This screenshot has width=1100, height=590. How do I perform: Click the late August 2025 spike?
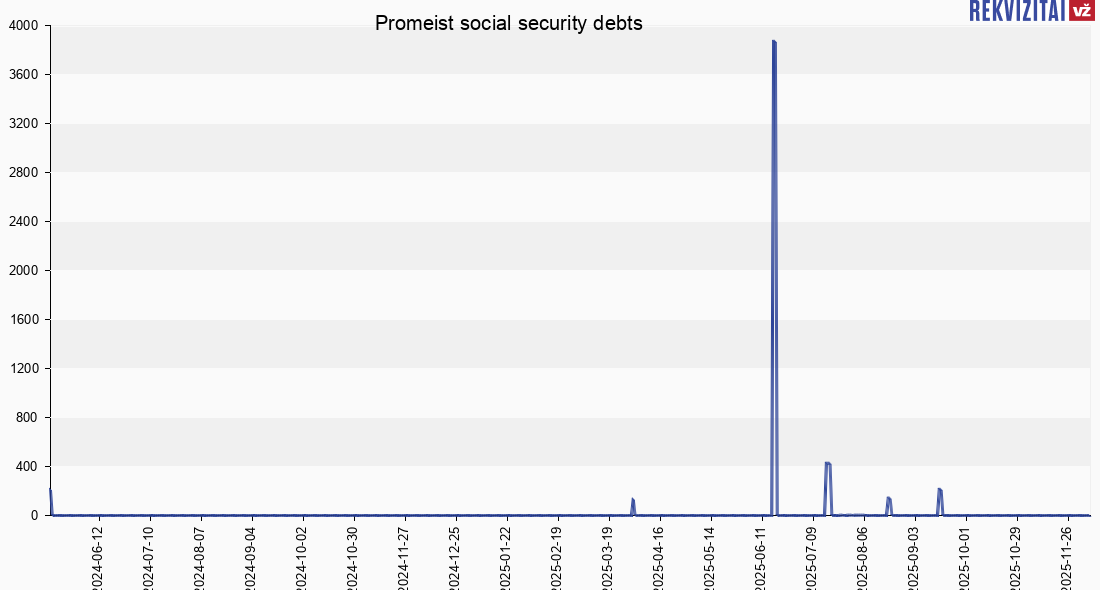888,498
